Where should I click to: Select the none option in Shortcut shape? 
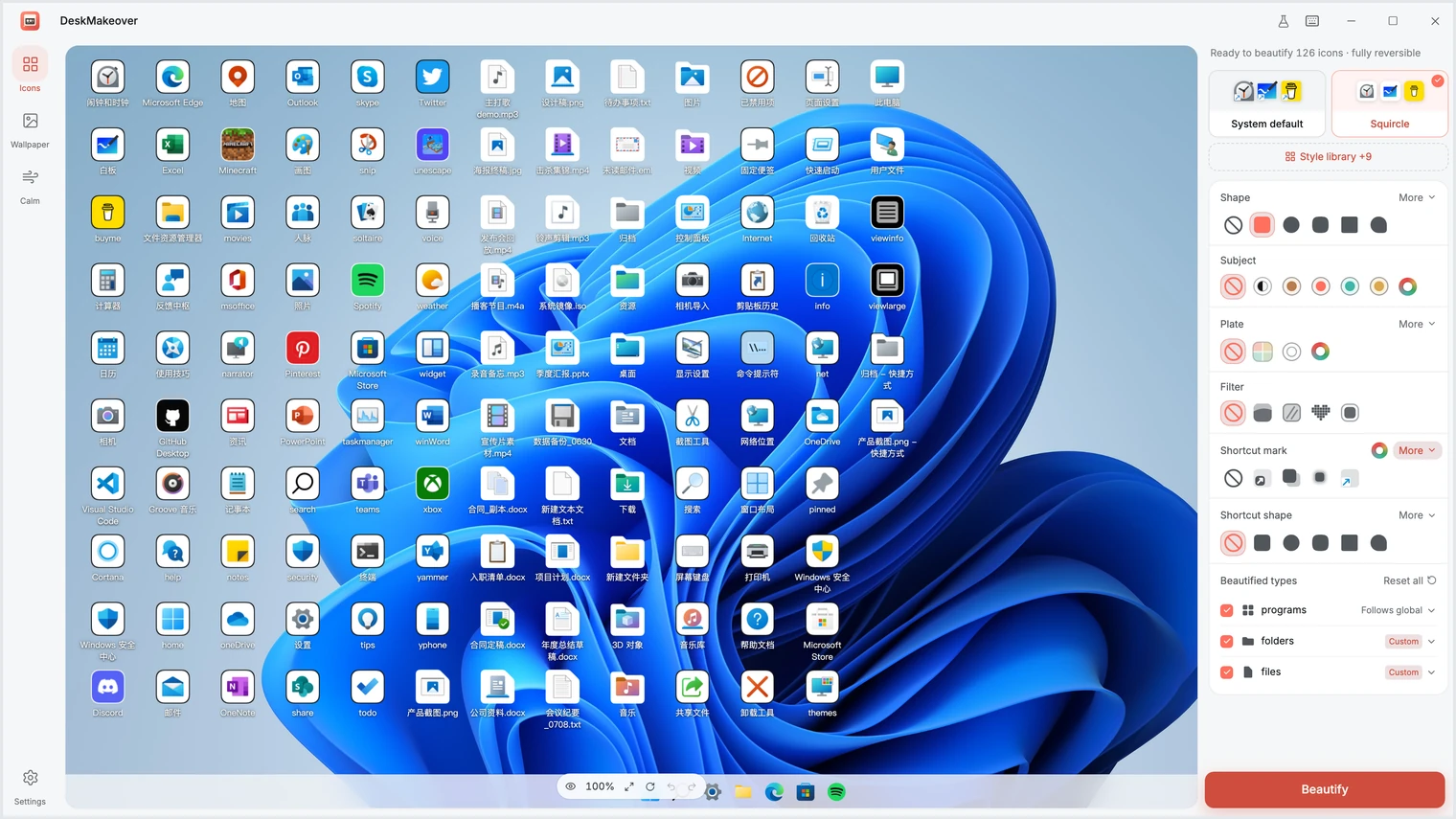click(x=1233, y=543)
